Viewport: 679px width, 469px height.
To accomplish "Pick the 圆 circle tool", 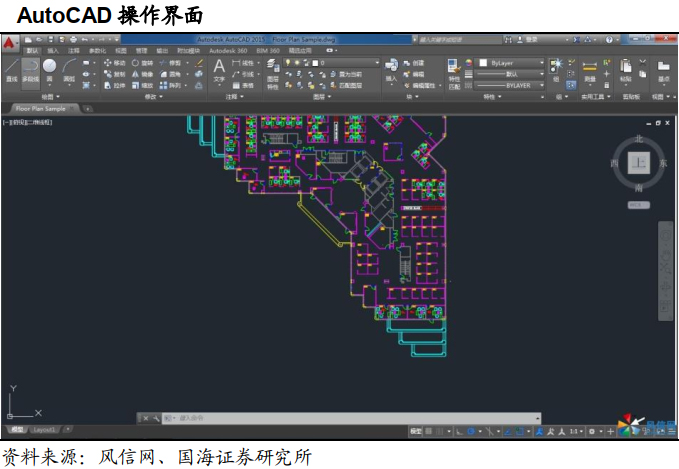I will click(x=49, y=68).
